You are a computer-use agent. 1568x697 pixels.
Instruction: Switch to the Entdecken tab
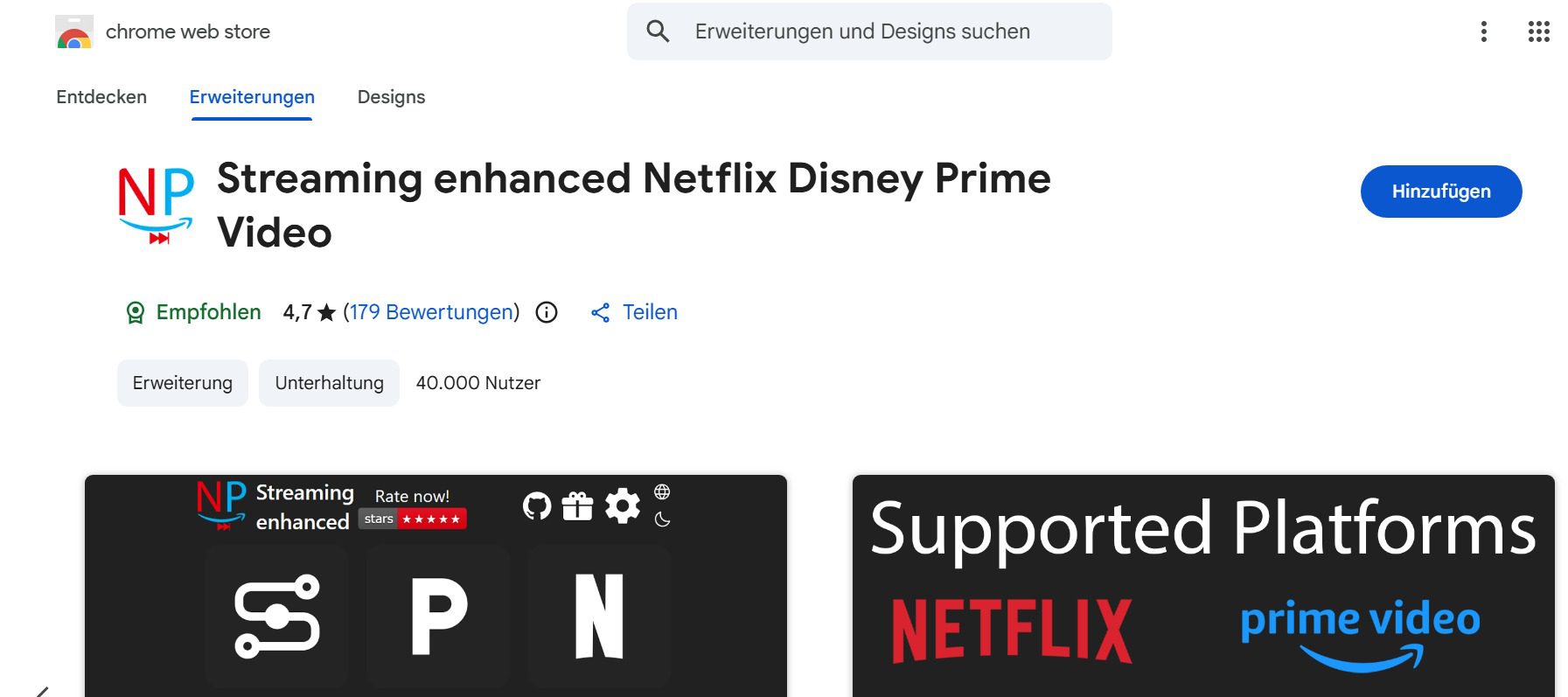click(101, 97)
